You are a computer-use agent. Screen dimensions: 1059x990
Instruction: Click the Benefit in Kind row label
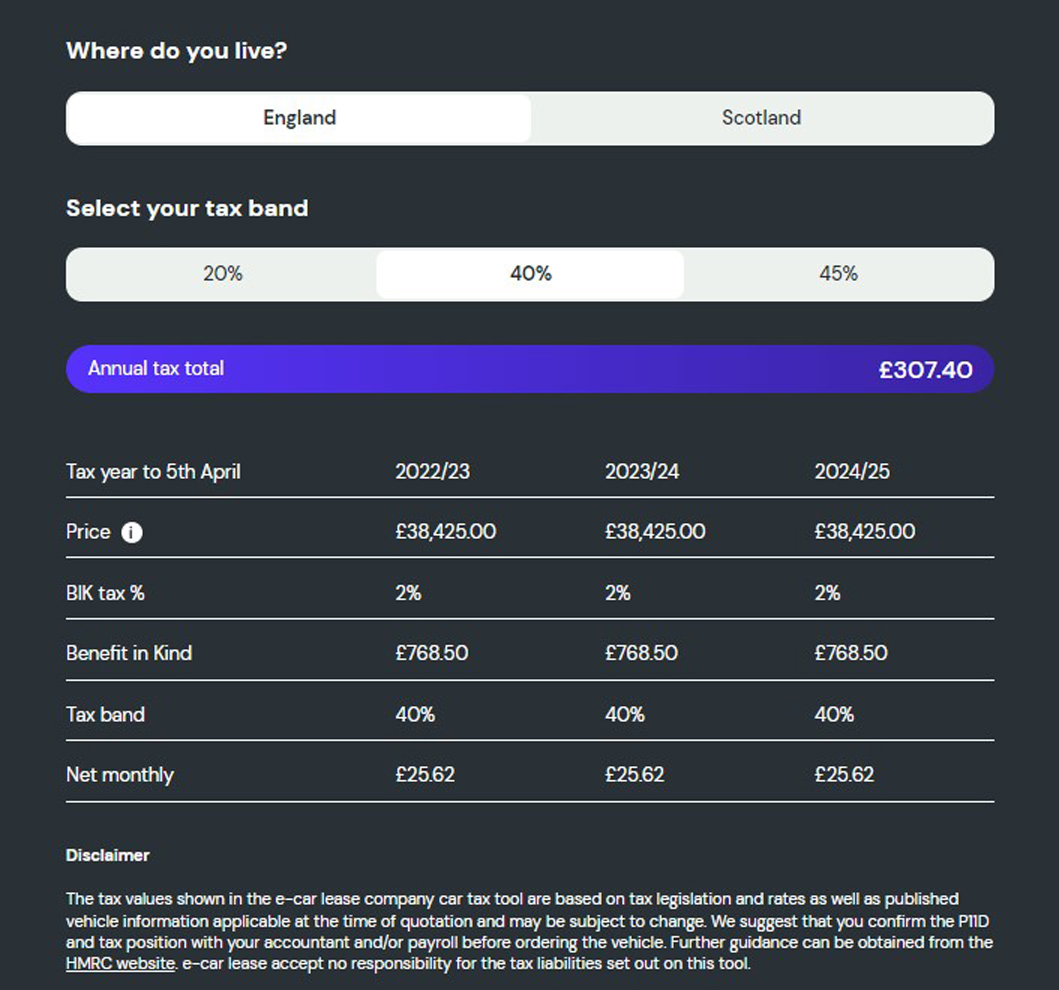click(129, 653)
